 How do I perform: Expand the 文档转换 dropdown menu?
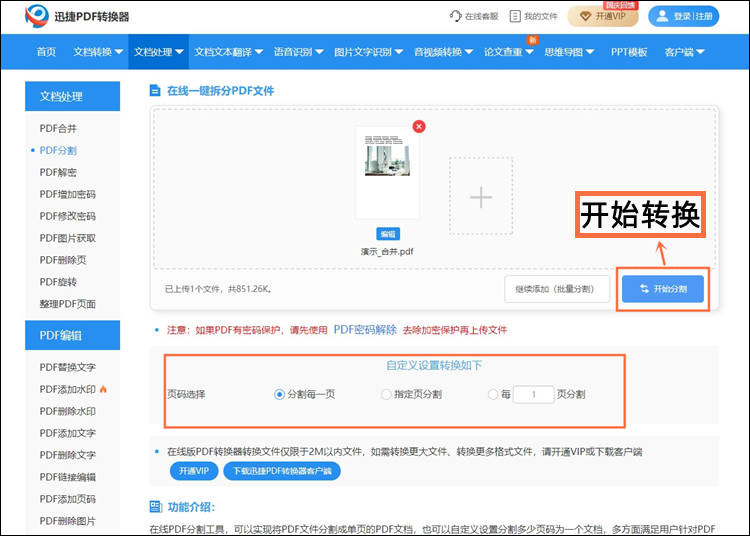click(98, 52)
